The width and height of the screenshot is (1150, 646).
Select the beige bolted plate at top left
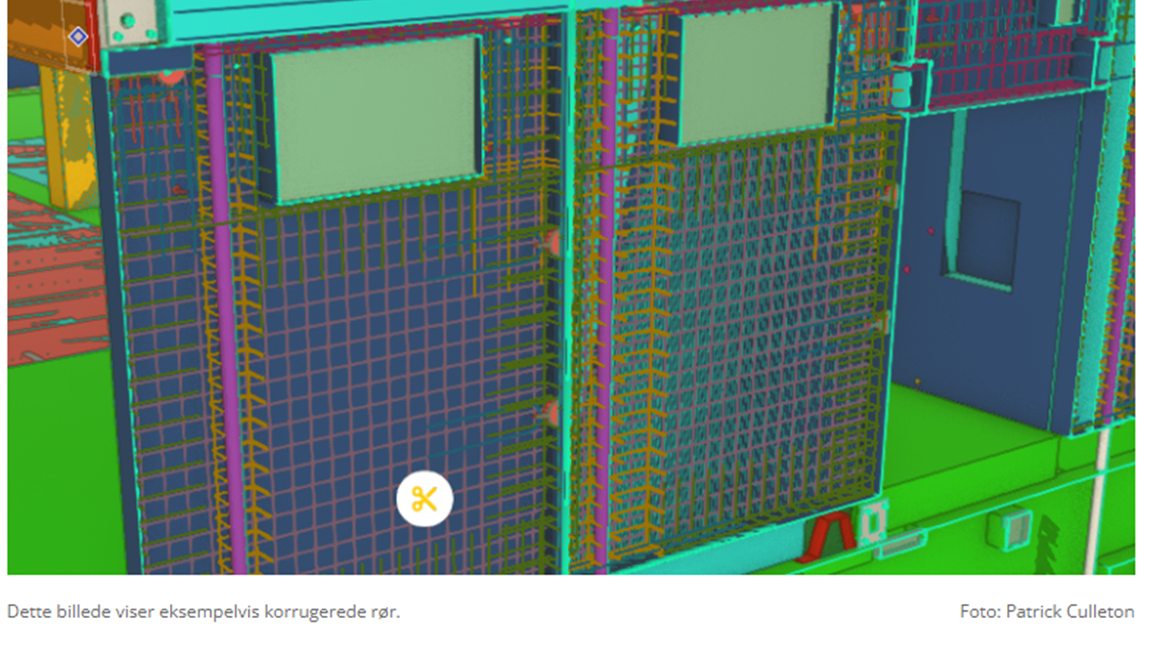(x=130, y=22)
